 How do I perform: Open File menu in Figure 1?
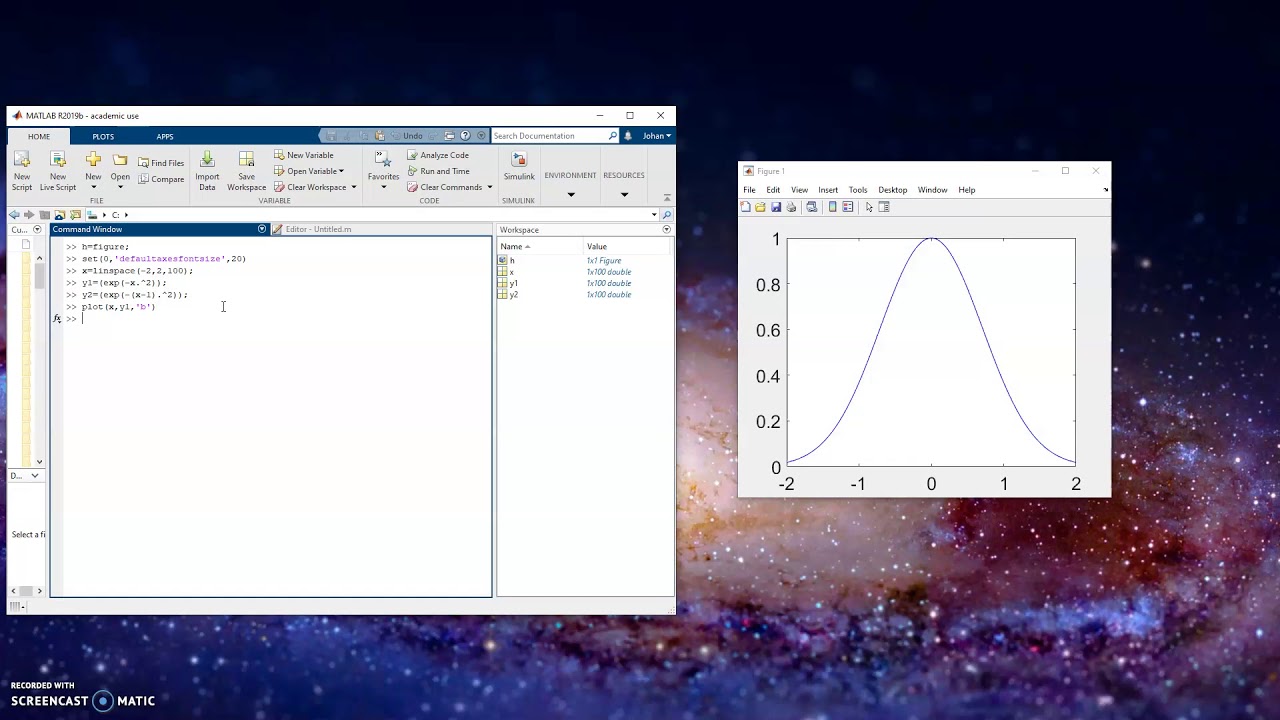(749, 190)
